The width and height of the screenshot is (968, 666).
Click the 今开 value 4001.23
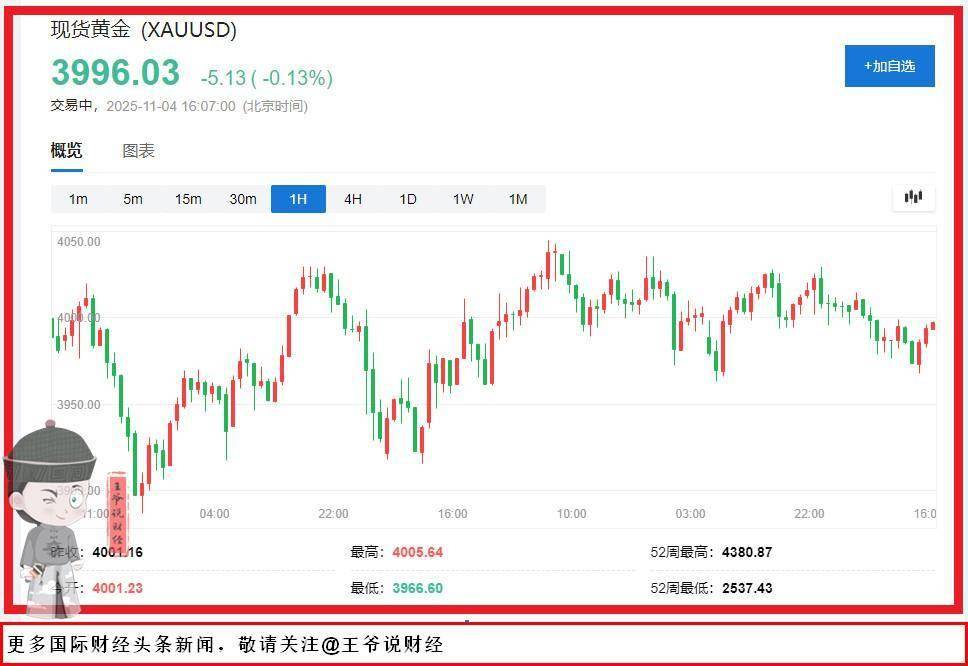click(117, 588)
